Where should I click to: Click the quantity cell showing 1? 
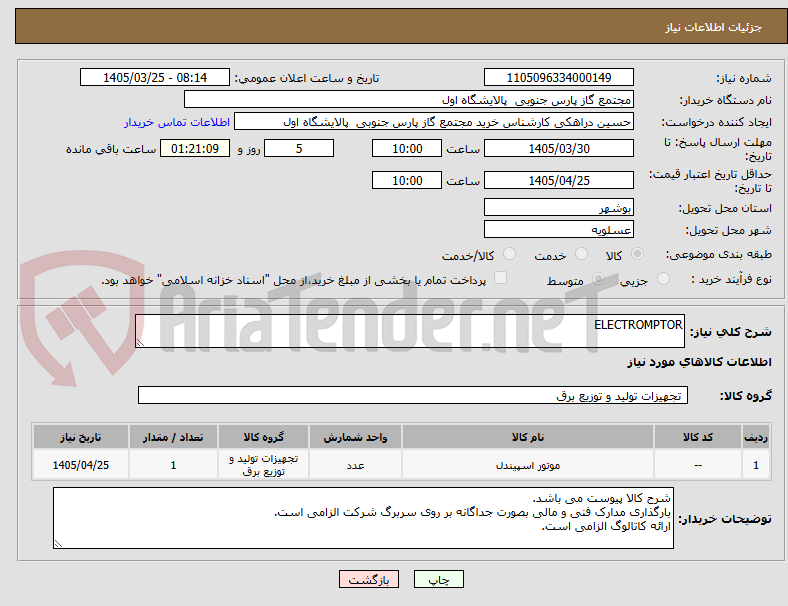173,465
